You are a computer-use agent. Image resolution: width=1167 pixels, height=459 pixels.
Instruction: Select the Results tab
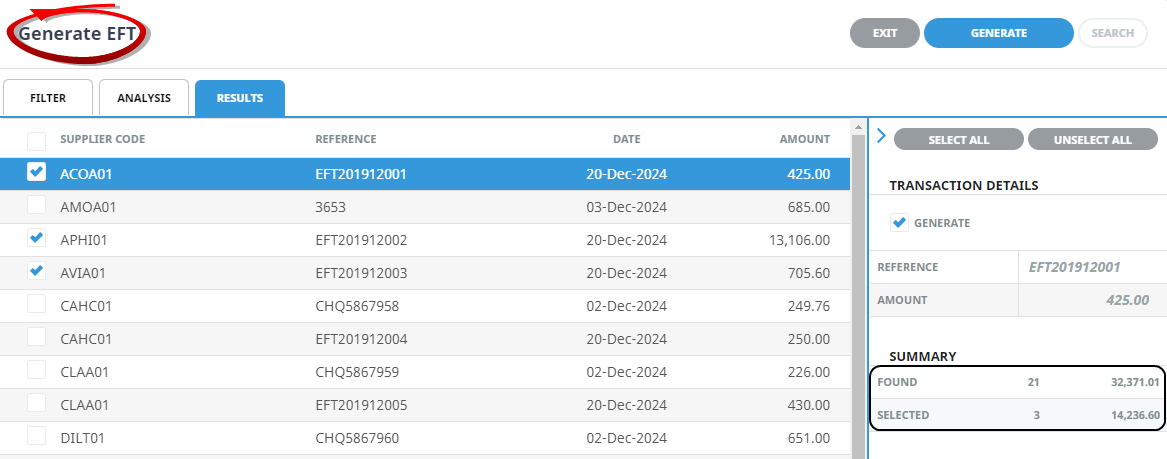[240, 98]
